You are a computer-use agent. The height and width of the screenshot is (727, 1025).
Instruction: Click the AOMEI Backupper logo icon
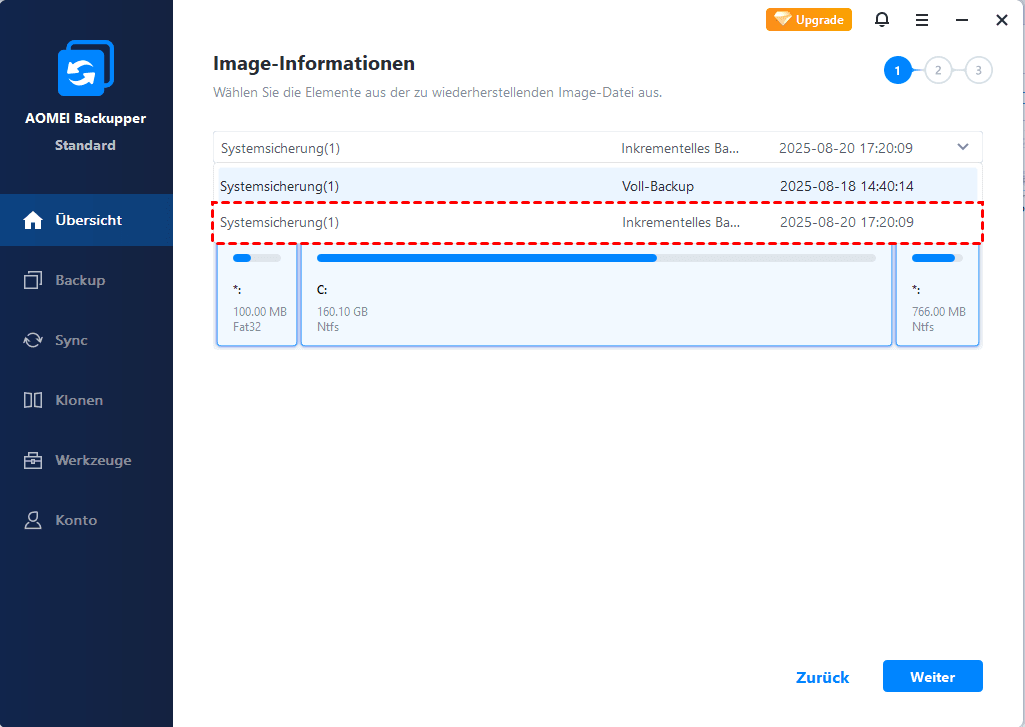pyautogui.click(x=86, y=68)
